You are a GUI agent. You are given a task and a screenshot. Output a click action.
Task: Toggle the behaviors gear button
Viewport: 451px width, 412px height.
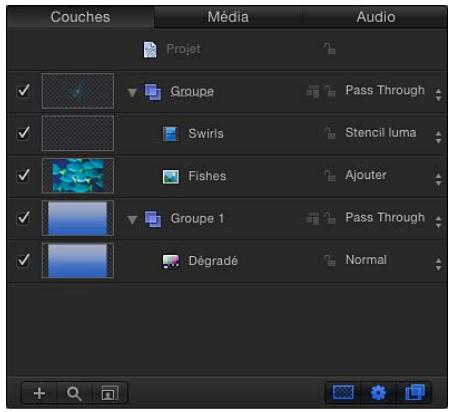click(378, 392)
